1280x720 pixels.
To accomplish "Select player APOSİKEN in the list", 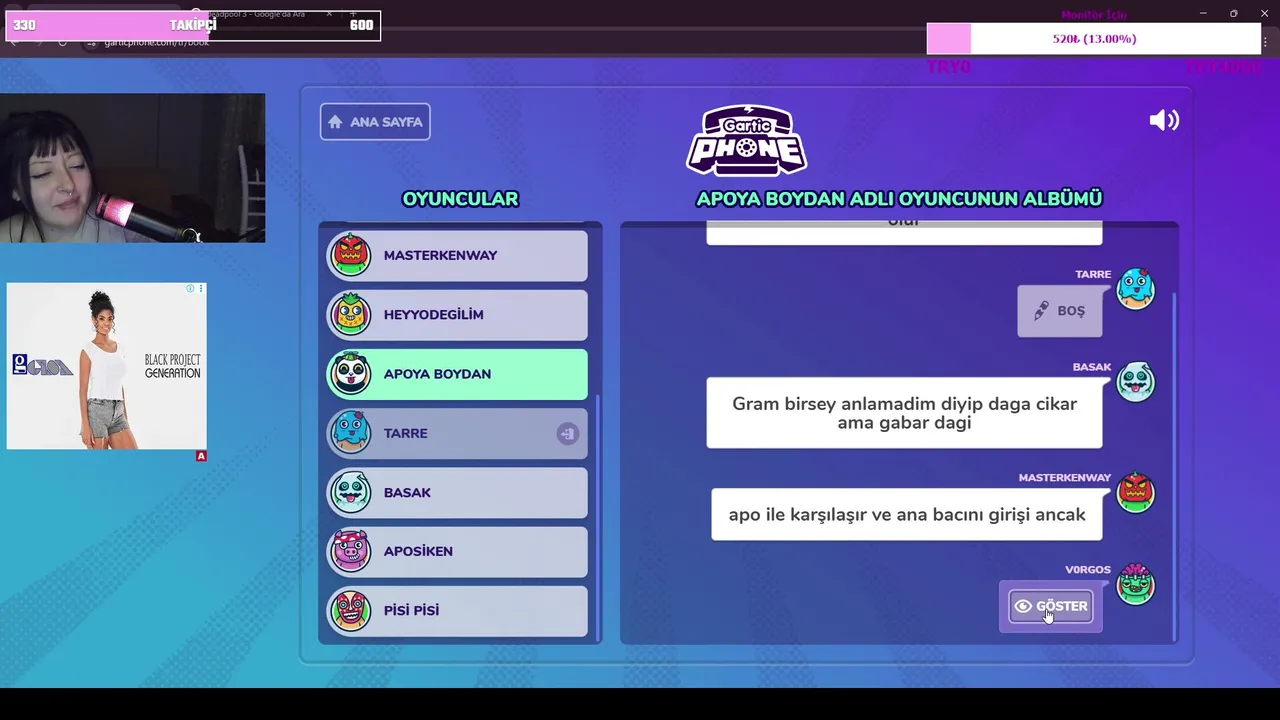I will pyautogui.click(x=458, y=551).
